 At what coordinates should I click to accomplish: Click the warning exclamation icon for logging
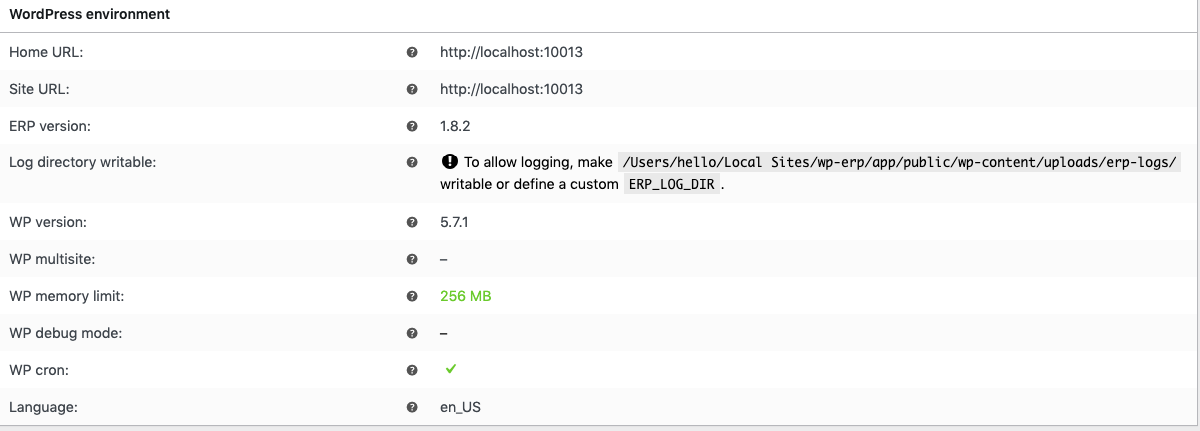[449, 162]
